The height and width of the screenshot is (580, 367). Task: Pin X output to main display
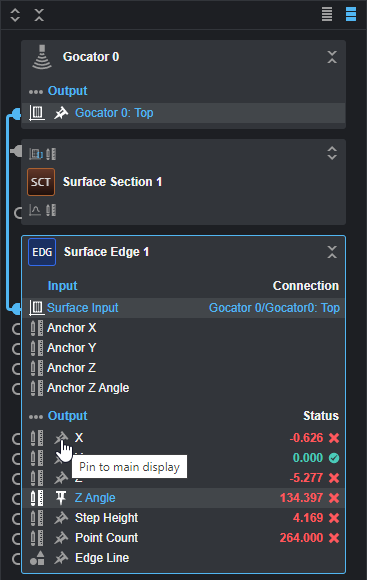(x=61, y=438)
